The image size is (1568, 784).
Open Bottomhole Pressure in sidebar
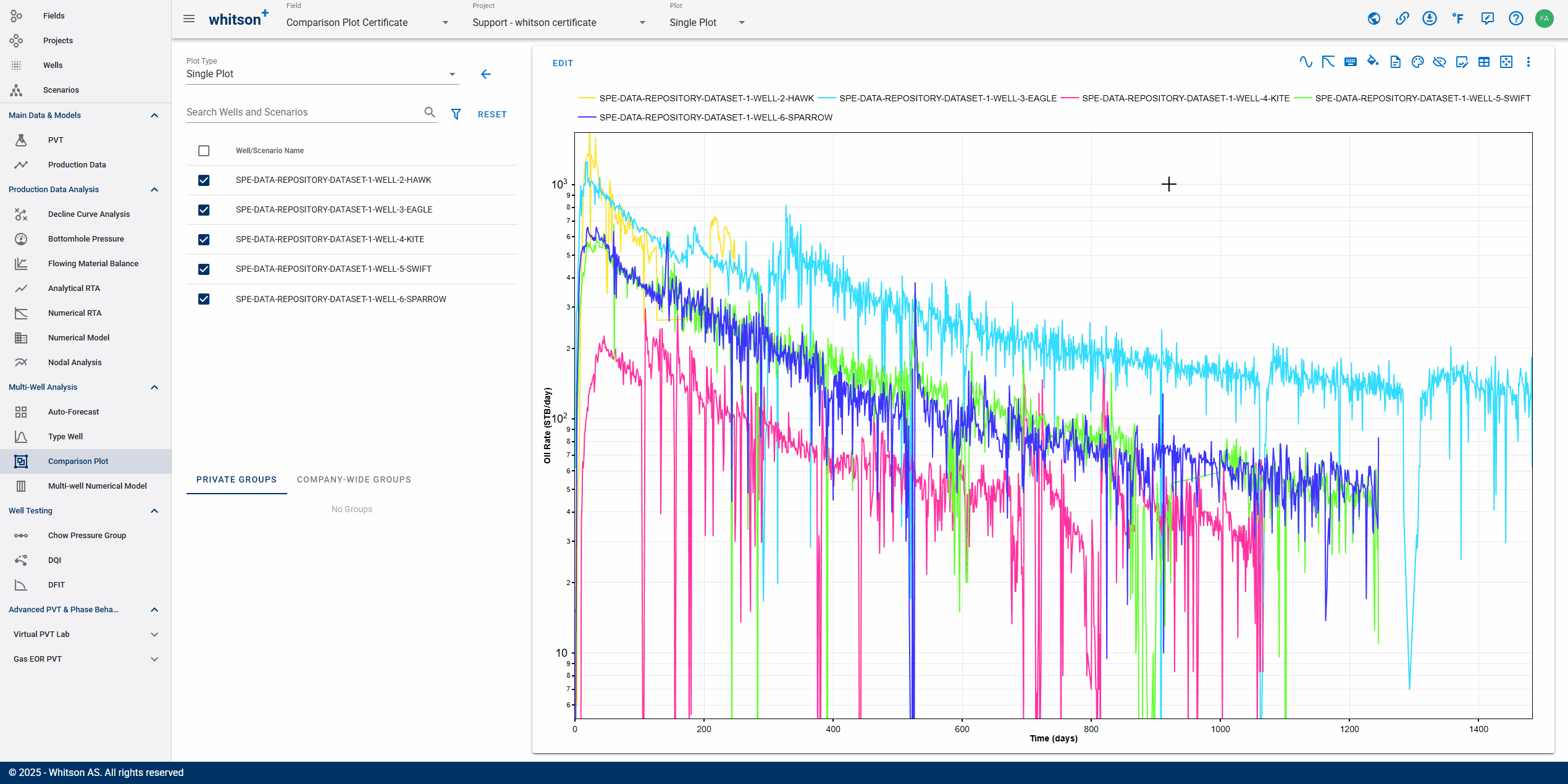(86, 239)
